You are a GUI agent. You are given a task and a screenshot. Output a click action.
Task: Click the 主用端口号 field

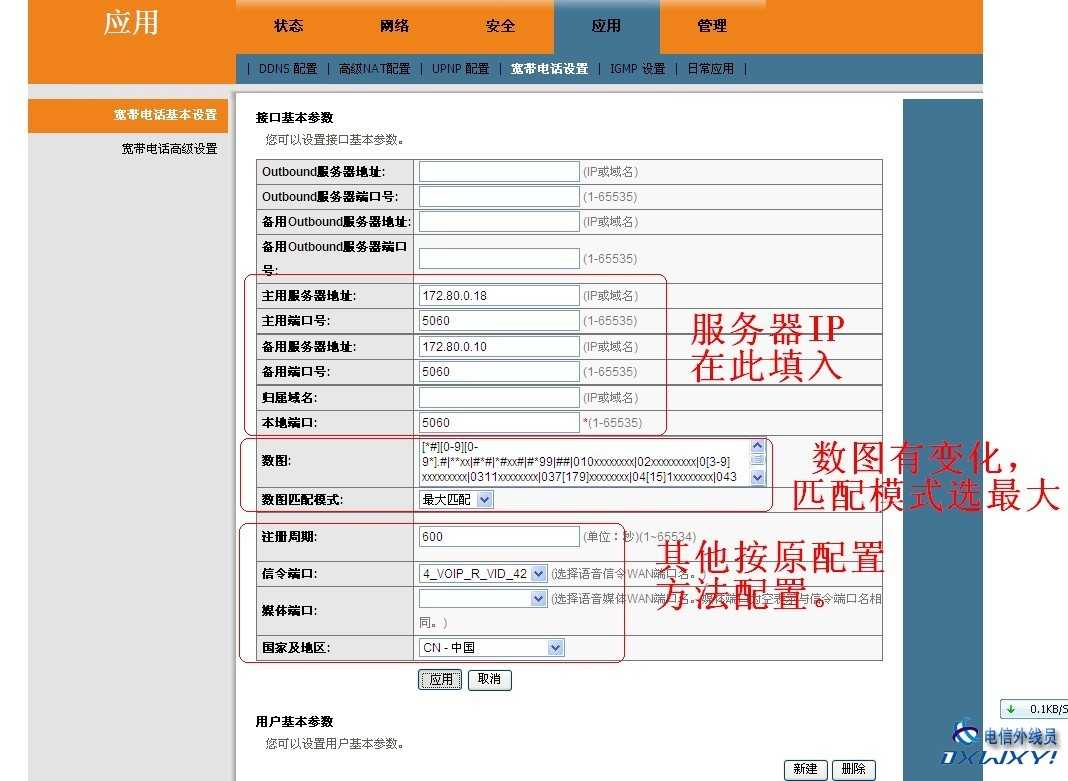(499, 321)
